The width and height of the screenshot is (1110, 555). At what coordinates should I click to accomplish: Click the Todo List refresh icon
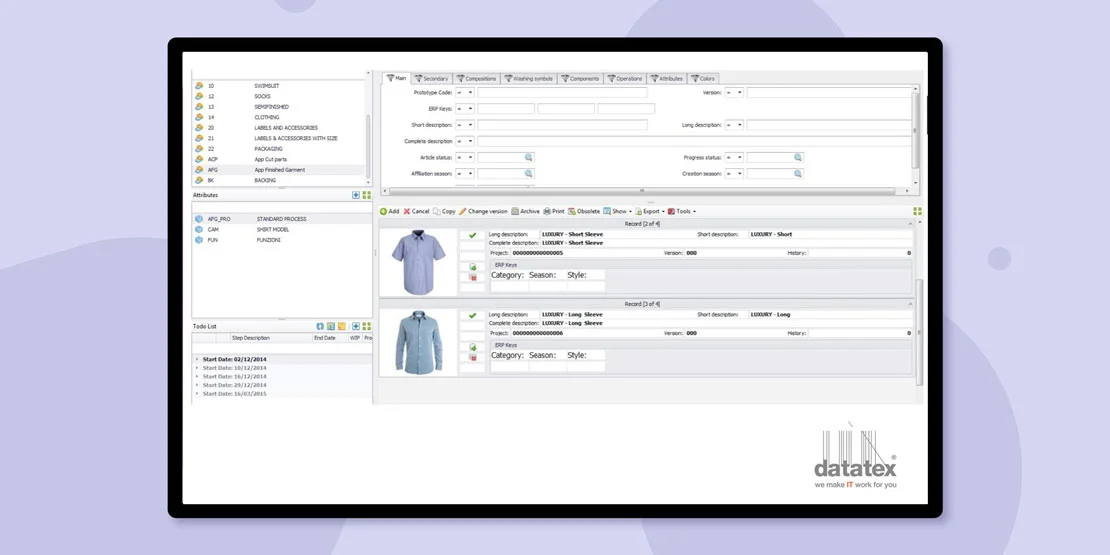tap(320, 326)
